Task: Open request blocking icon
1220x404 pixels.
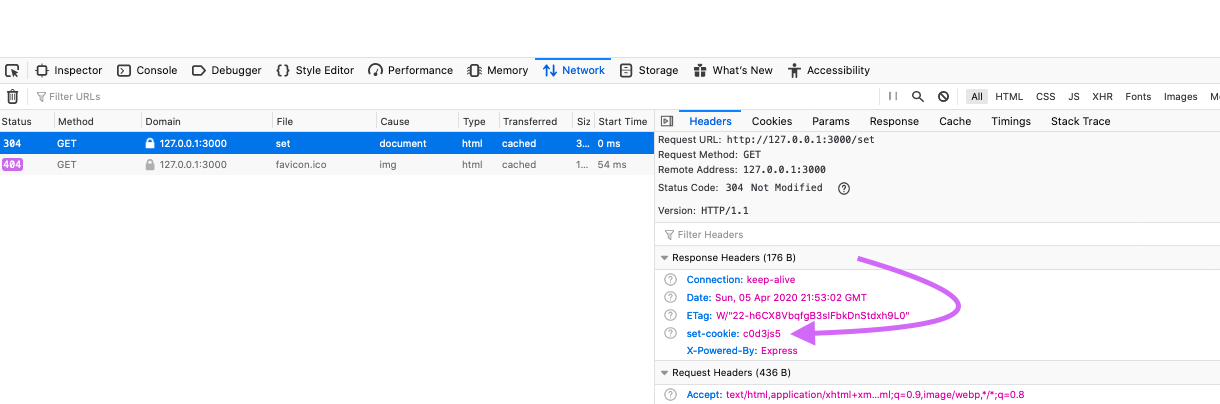Action: coord(943,97)
